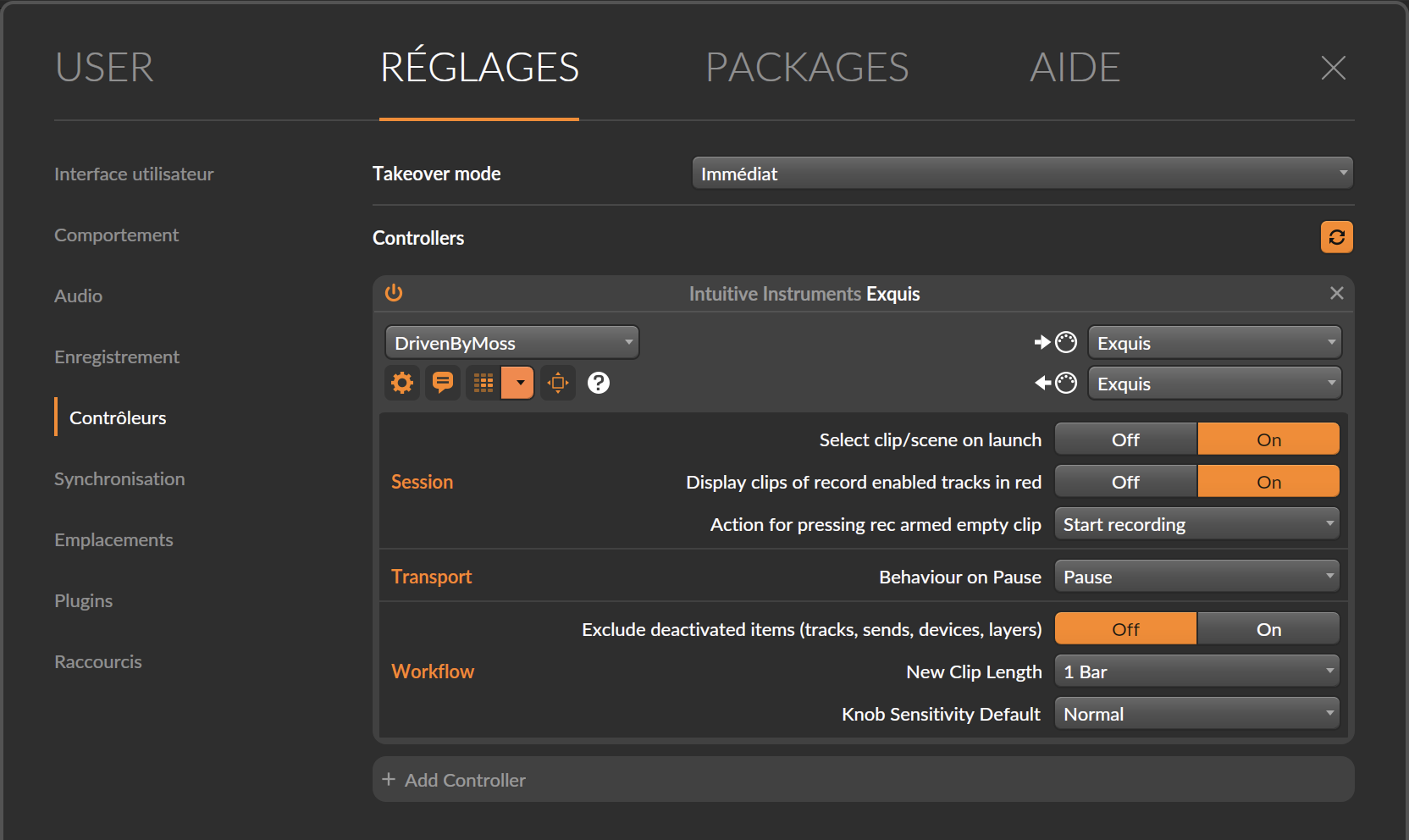Click the orange speech bubble icon
This screenshot has width=1409, height=840.
(443, 383)
